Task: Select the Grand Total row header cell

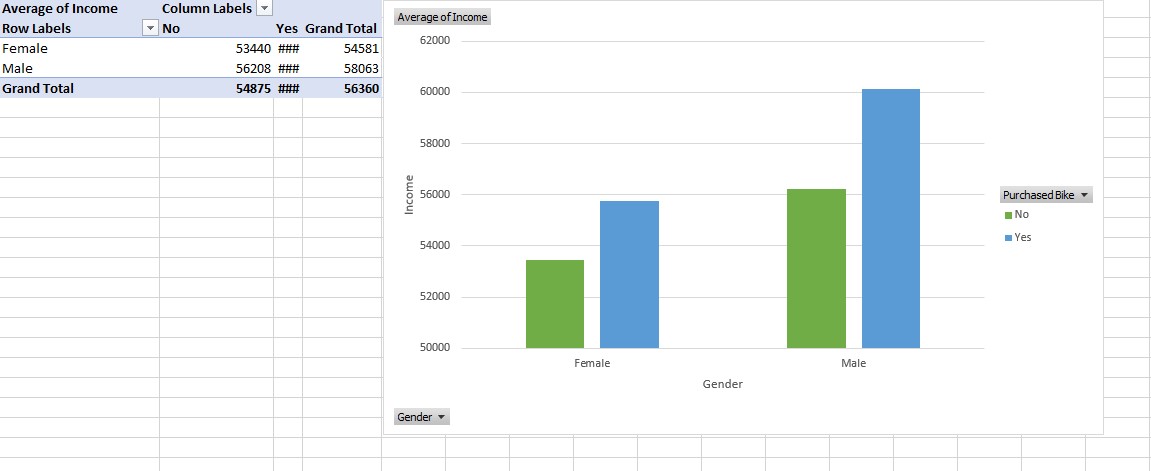Action: point(80,88)
